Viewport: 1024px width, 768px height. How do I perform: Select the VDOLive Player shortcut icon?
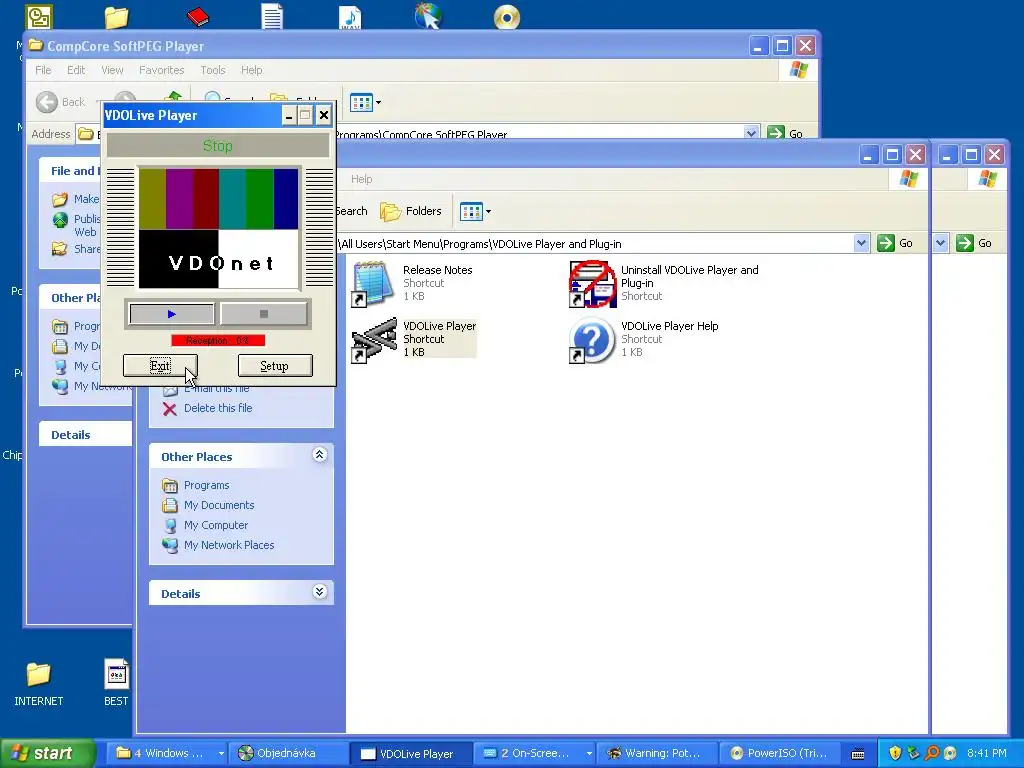374,340
